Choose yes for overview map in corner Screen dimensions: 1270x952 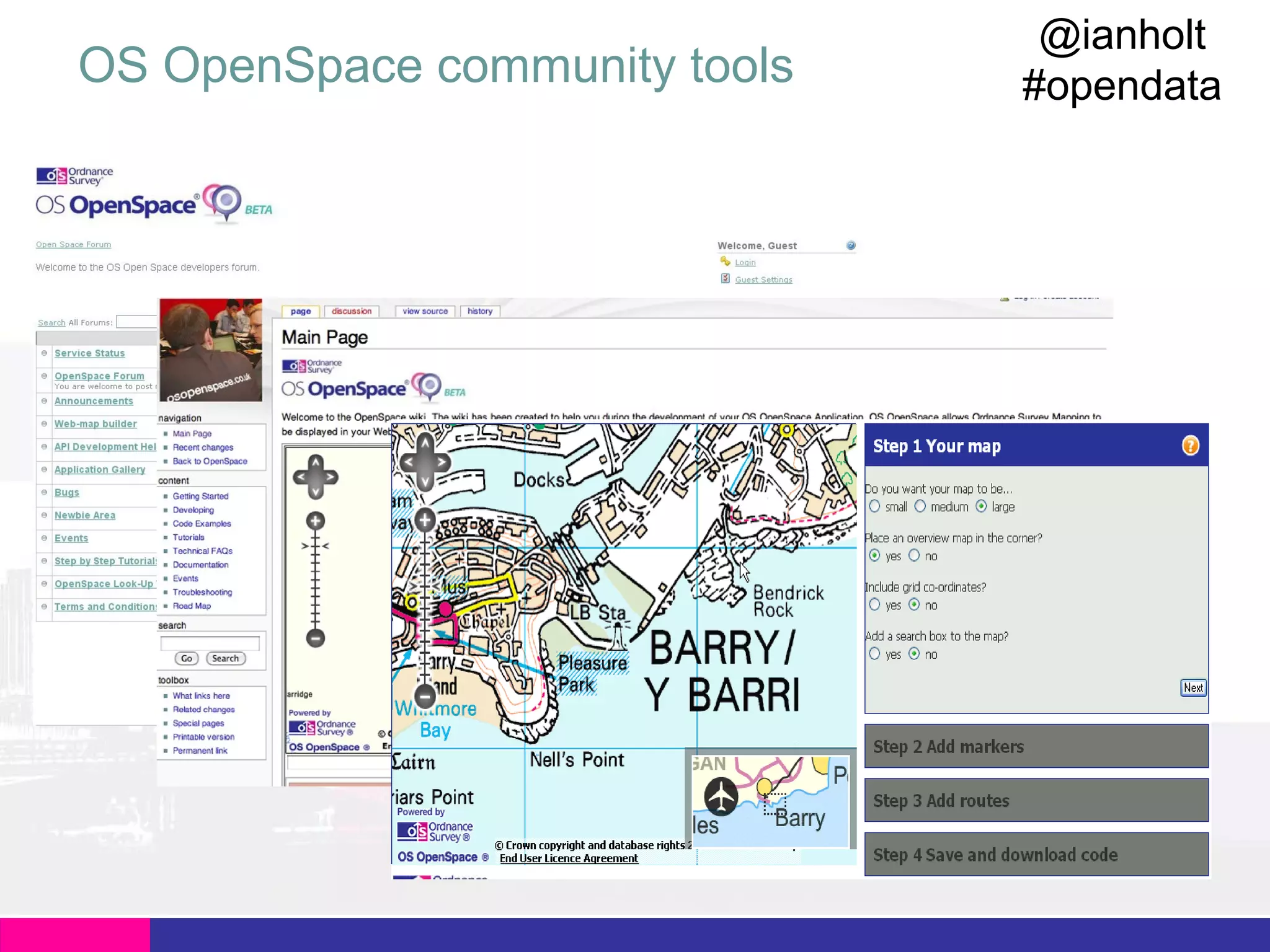click(874, 555)
